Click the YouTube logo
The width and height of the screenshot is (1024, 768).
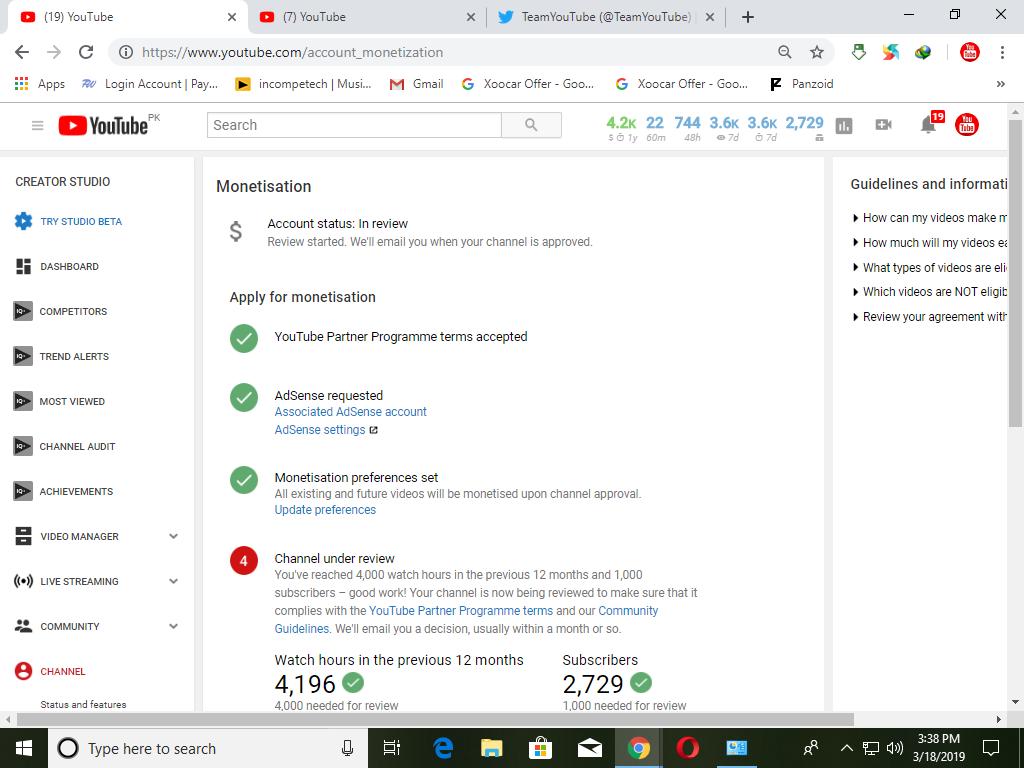pyautogui.click(x=103, y=125)
